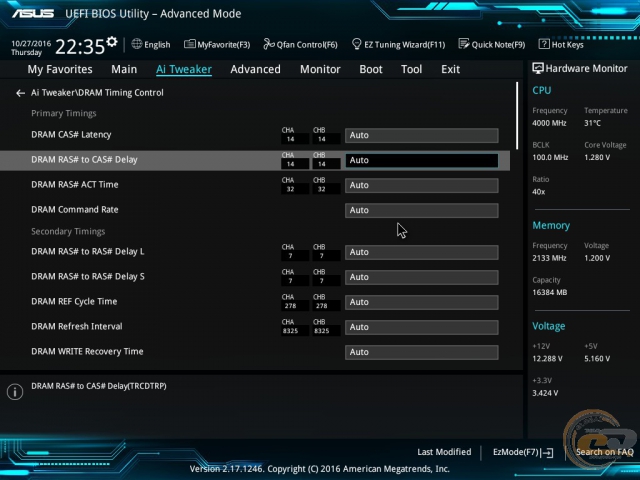Click BCLK 100.0 MHz value
The width and height of the screenshot is (640, 480).
click(x=550, y=158)
